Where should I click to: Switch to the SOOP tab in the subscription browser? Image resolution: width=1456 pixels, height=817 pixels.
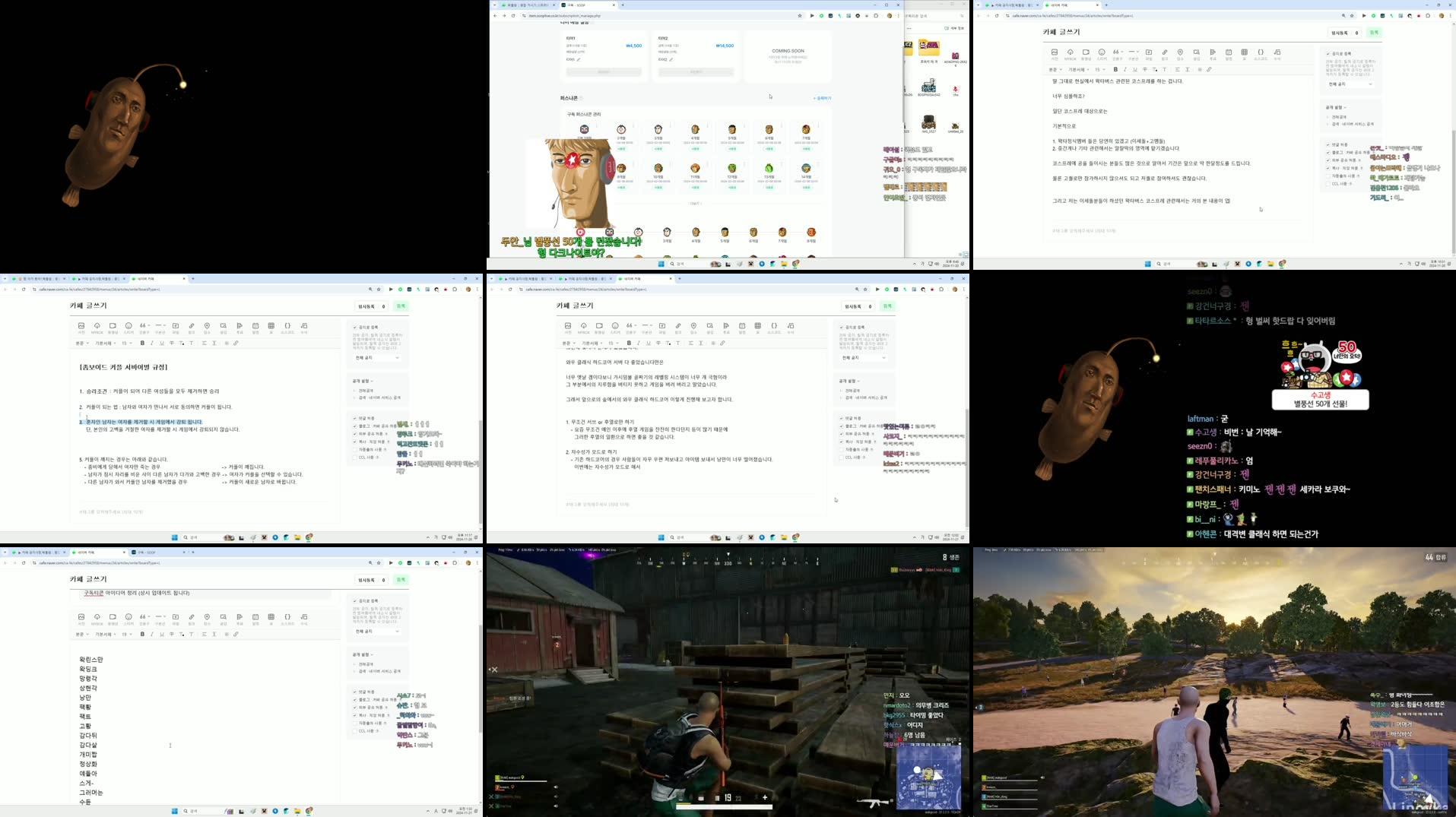(587, 5)
